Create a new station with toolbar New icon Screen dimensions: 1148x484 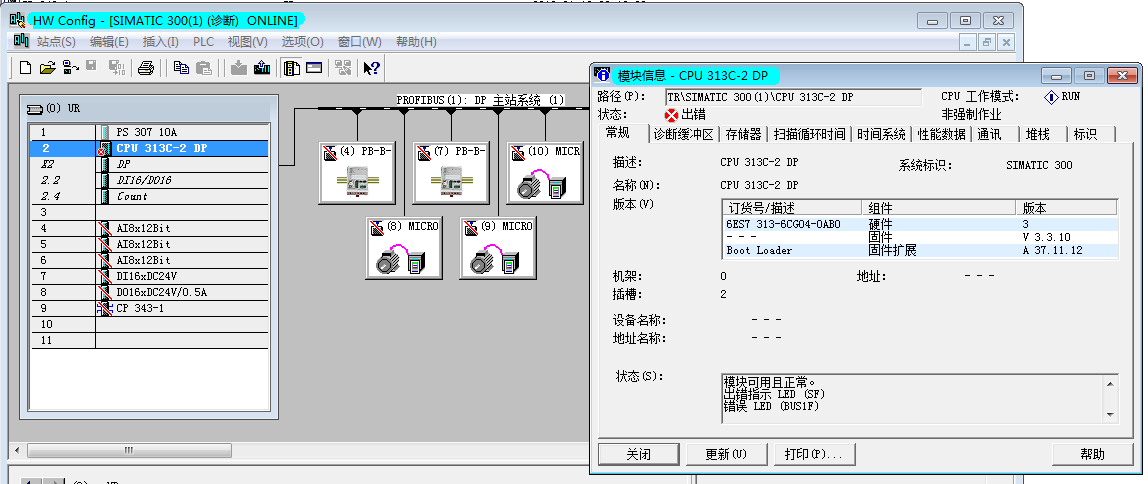pyautogui.click(x=26, y=68)
